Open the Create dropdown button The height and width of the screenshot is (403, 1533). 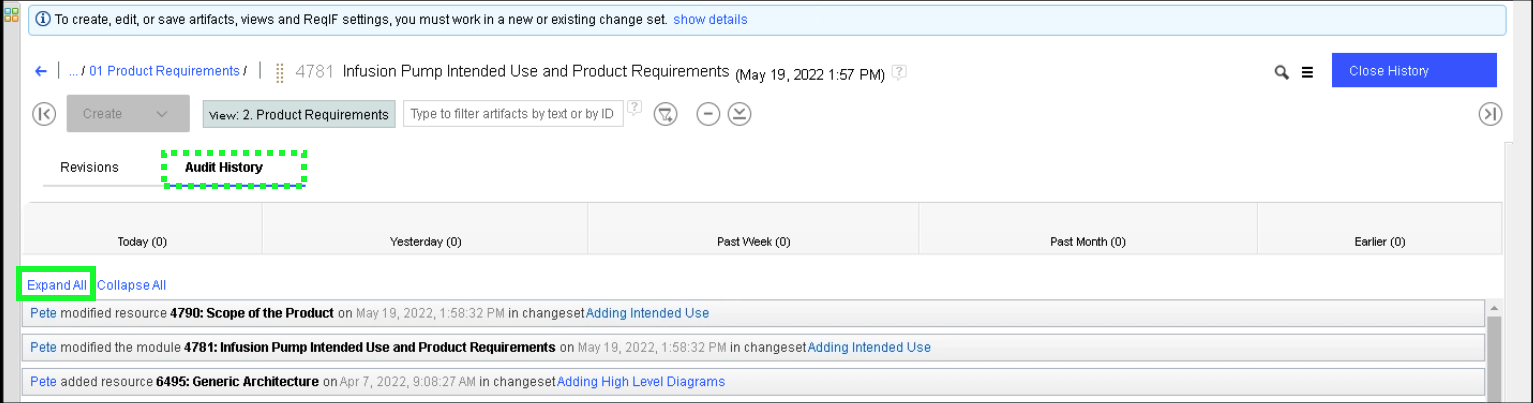[x=128, y=114]
